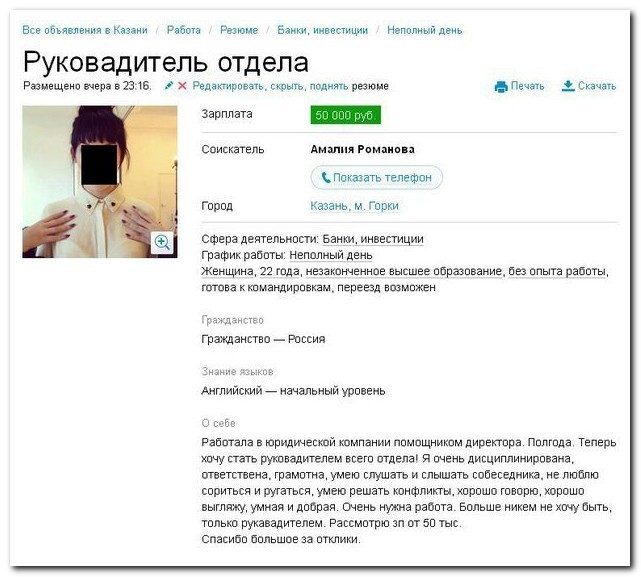The width and height of the screenshot is (641, 577).
Task: Click the 'Редактировать' link
Action: (x=227, y=86)
